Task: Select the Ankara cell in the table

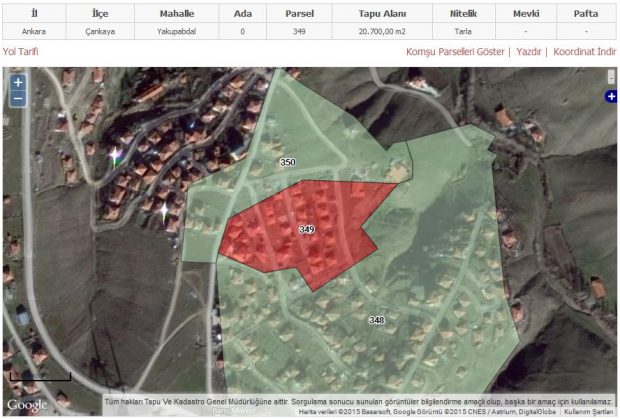Action: pos(34,32)
